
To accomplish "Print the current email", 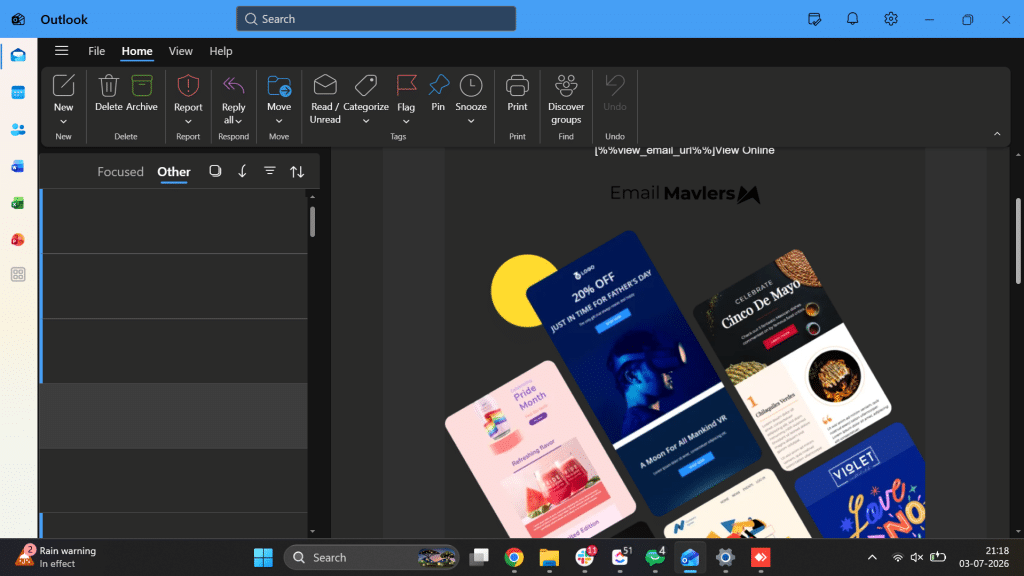I will pos(517,93).
